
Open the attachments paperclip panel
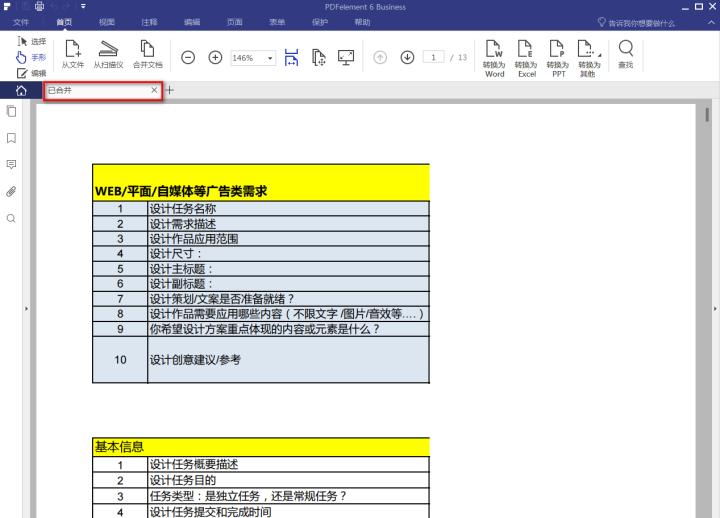(11, 191)
